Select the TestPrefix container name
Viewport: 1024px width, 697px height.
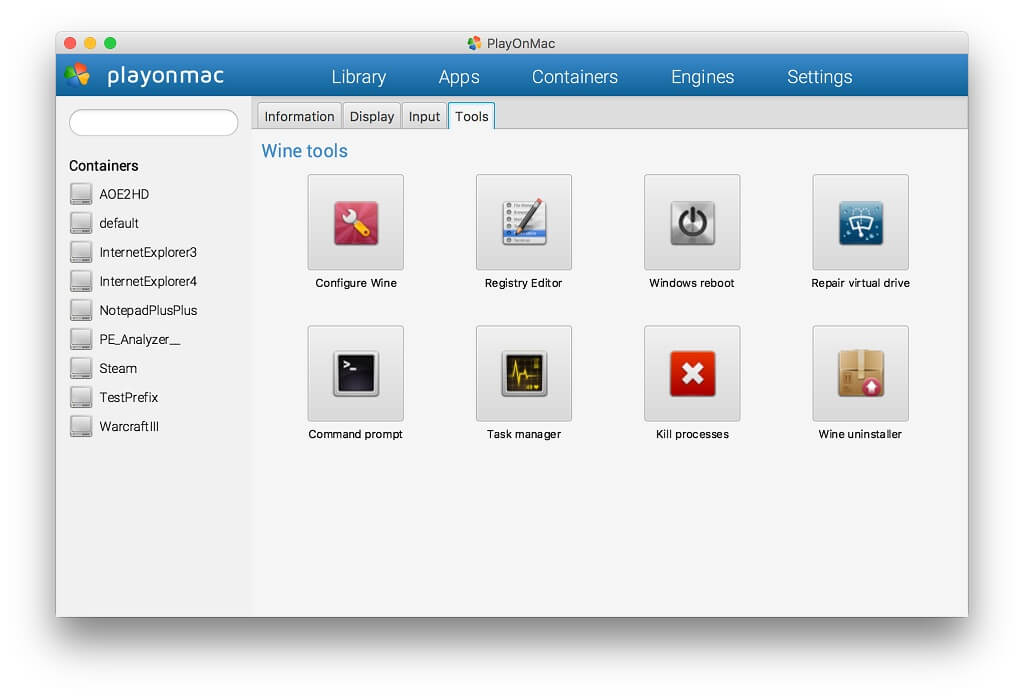coord(129,397)
